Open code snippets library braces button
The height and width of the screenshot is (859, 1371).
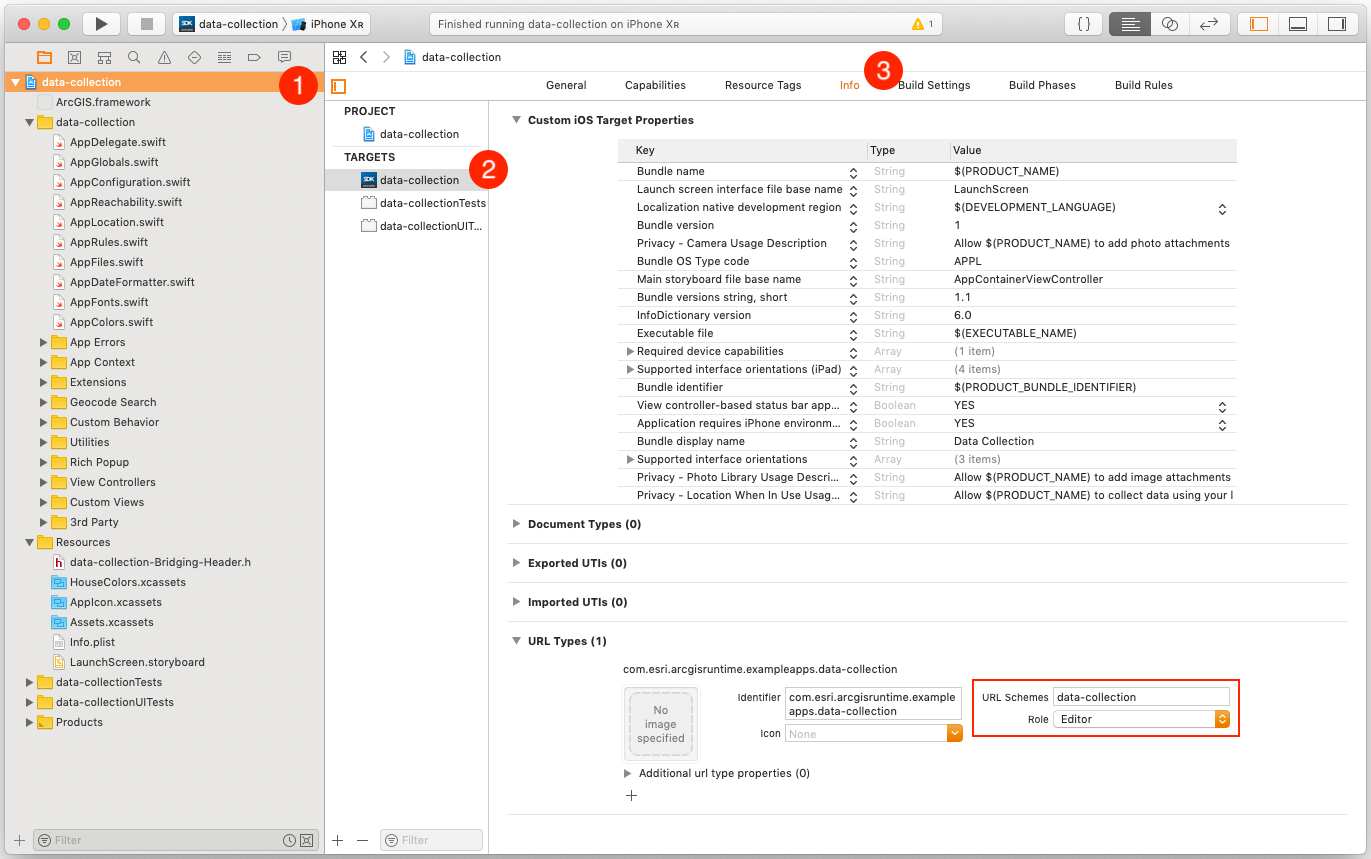[1084, 24]
